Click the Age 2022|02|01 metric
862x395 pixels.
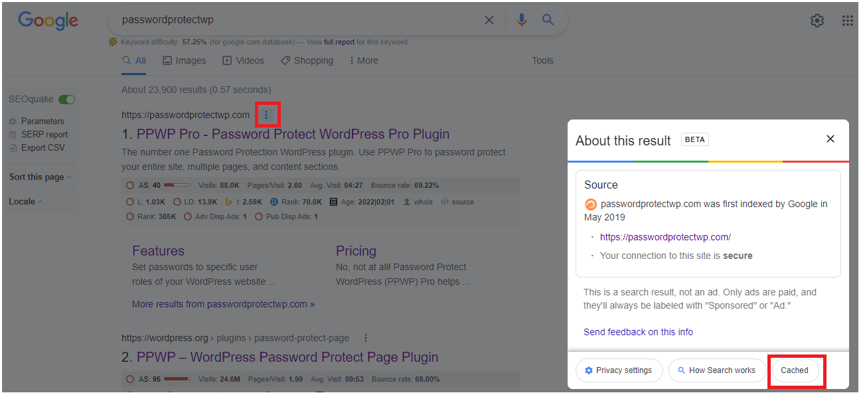tap(362, 202)
